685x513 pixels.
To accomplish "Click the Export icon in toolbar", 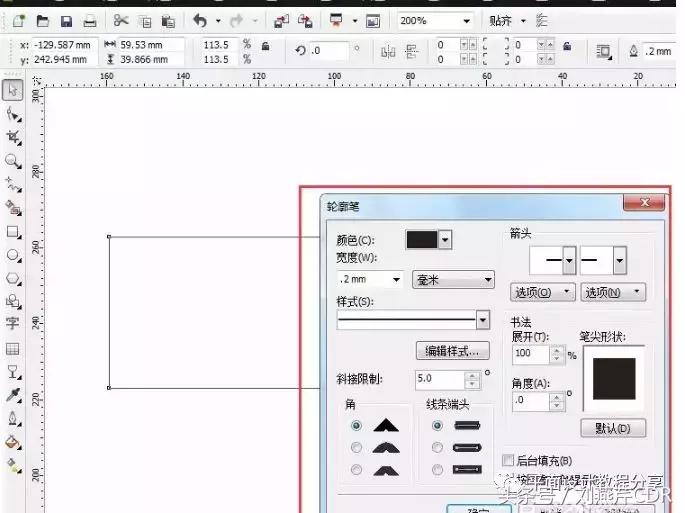I will tap(305, 21).
